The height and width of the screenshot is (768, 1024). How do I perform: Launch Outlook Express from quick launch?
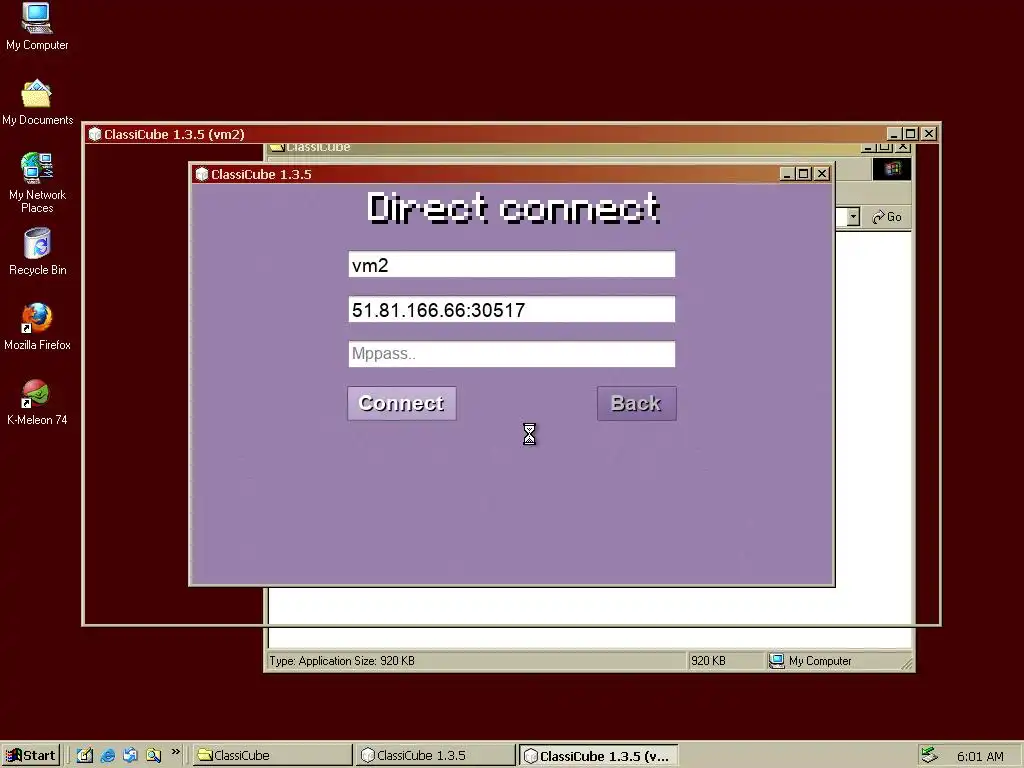131,756
